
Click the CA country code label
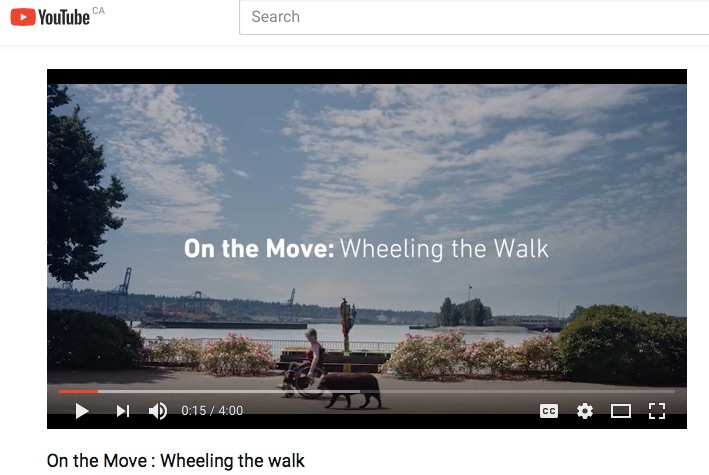click(x=99, y=10)
